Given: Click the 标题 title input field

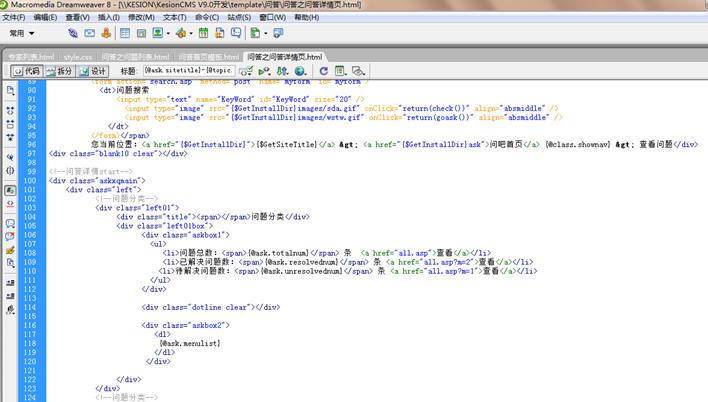Looking at the screenshot, I should [189, 70].
